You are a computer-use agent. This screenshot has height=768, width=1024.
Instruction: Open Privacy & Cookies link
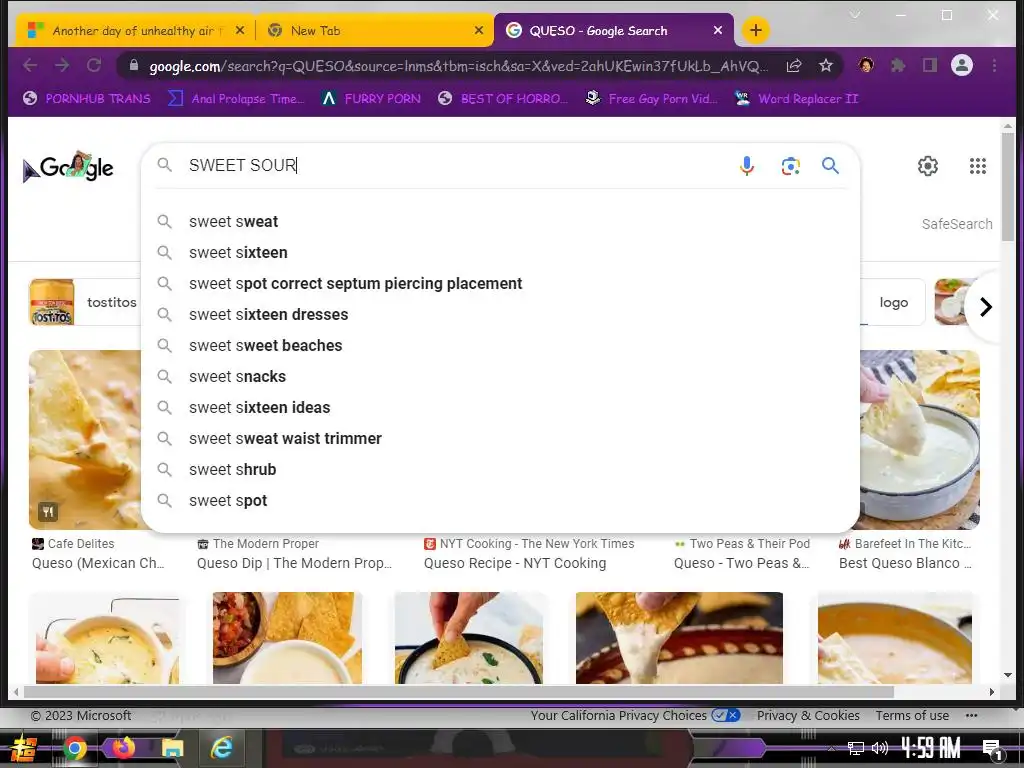[x=808, y=716]
